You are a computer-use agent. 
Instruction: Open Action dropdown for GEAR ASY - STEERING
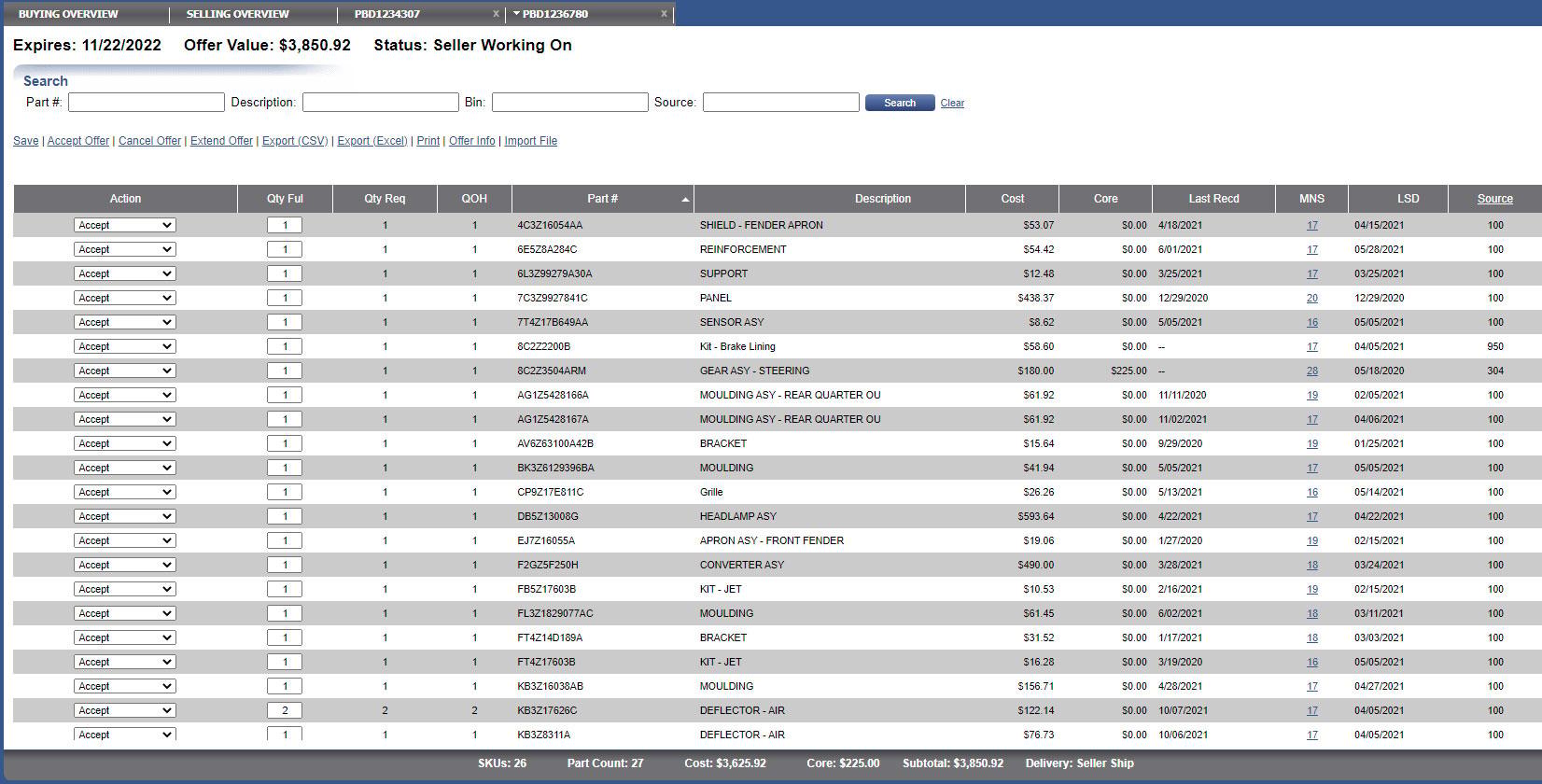(125, 371)
